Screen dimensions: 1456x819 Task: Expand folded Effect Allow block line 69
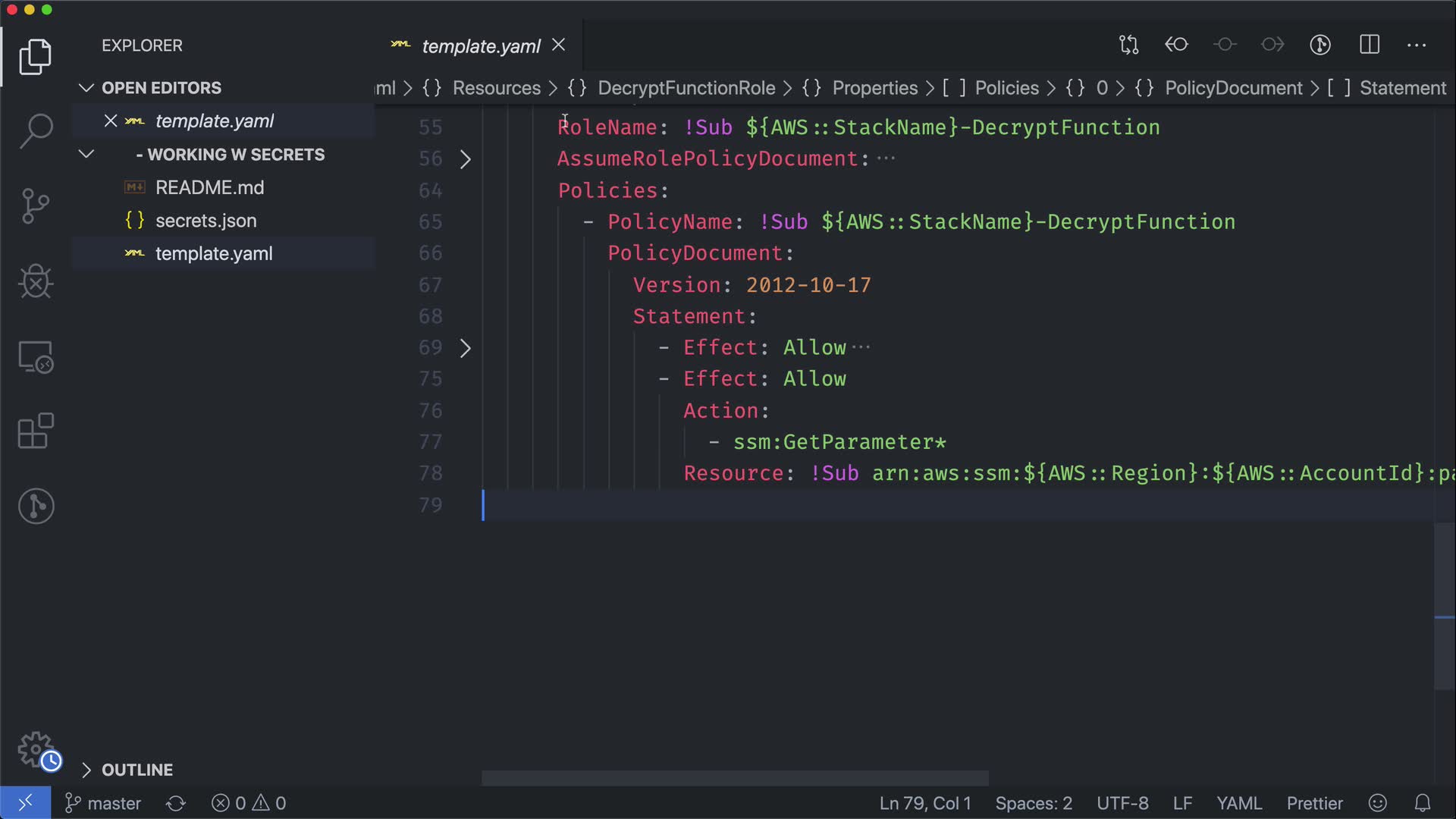[466, 348]
